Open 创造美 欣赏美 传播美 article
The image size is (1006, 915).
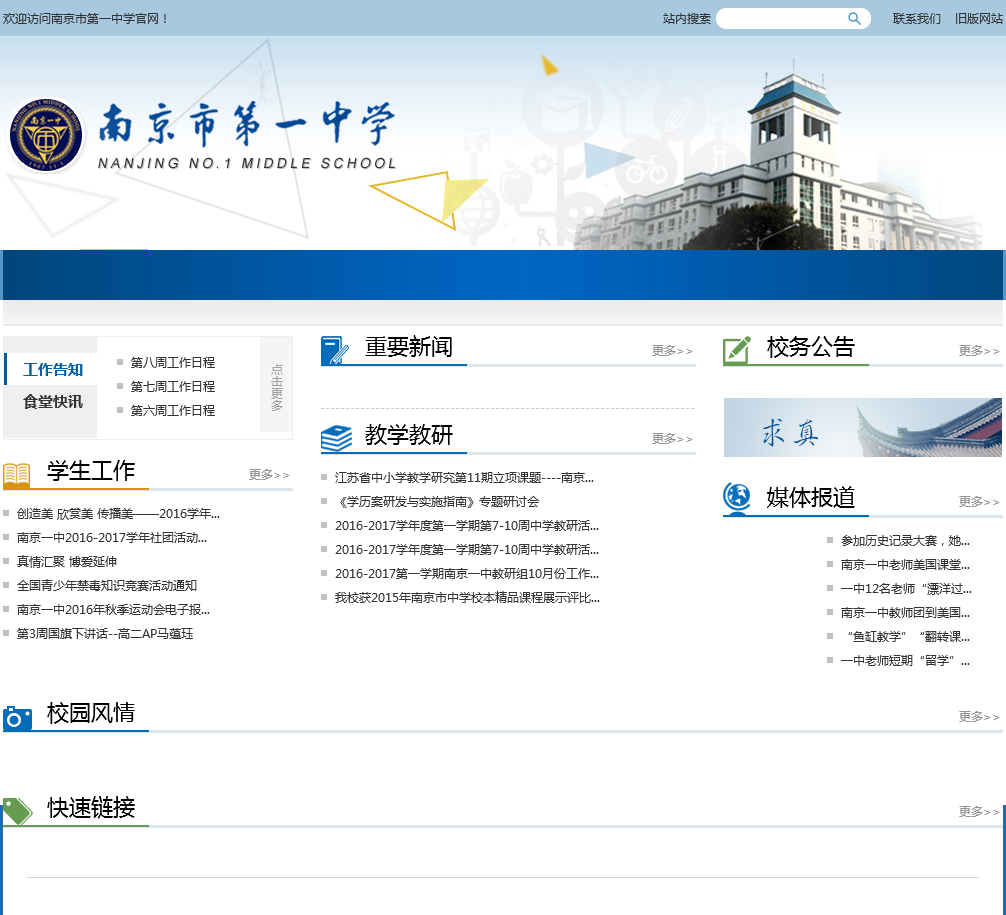pyautogui.click(x=118, y=514)
